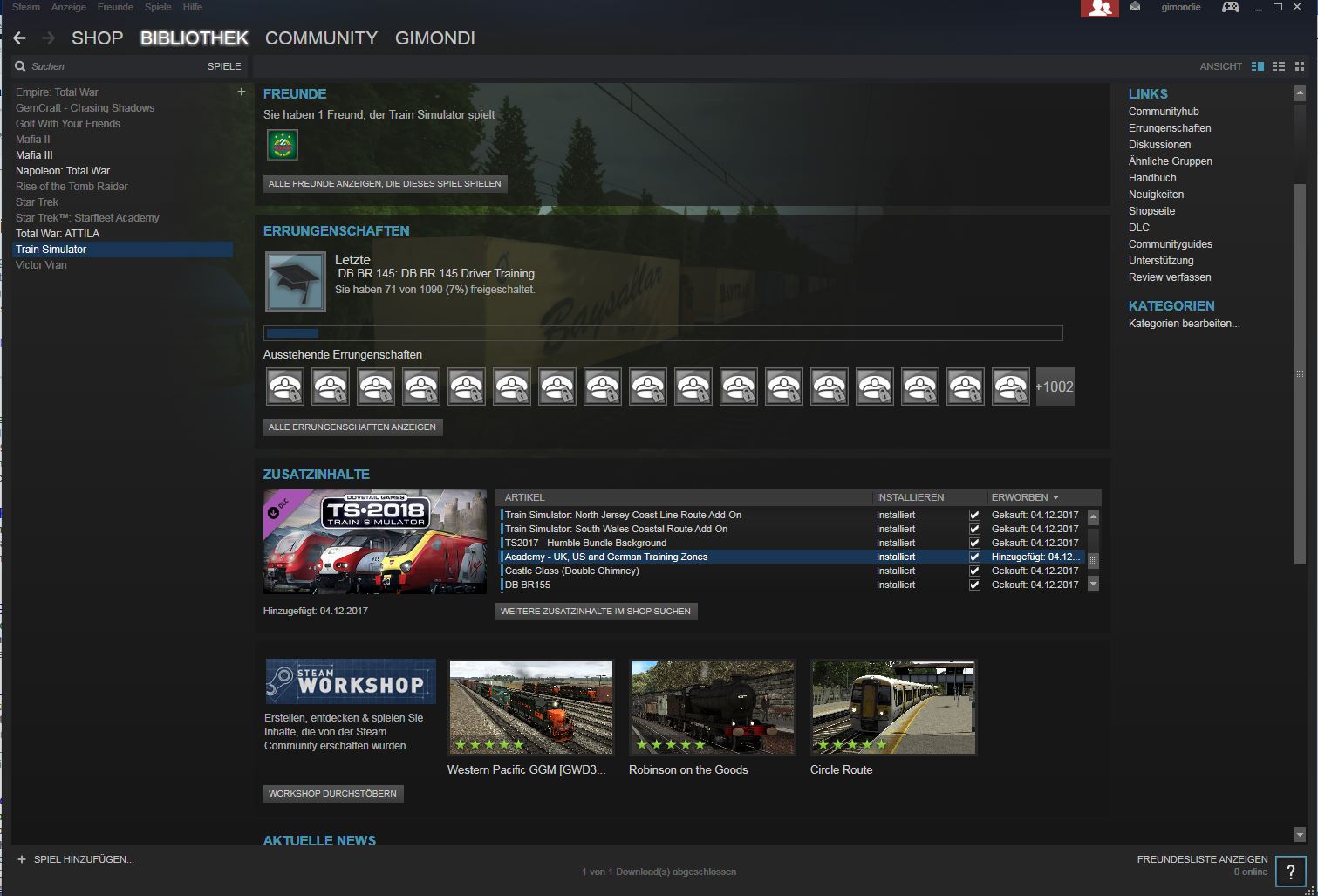Open the graduation cap achievement icon

(296, 282)
